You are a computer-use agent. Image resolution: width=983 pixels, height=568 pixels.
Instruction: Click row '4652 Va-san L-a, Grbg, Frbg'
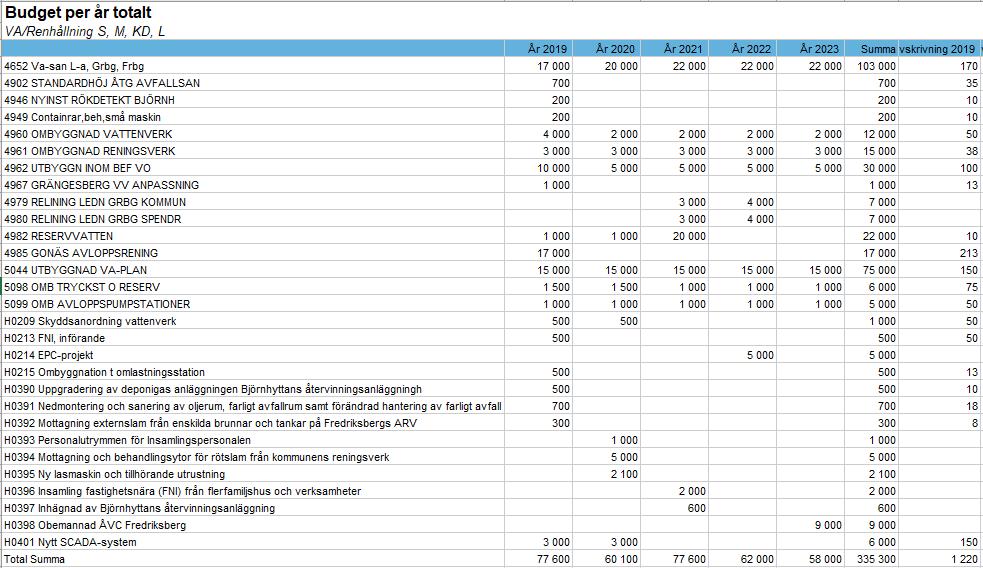pos(492,66)
